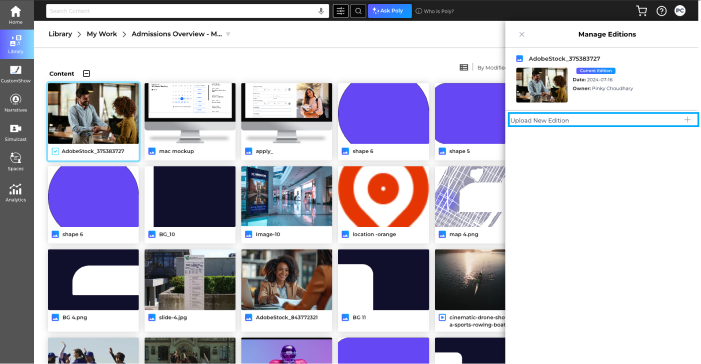
Task: Open the search filter settings icon
Action: click(341, 11)
